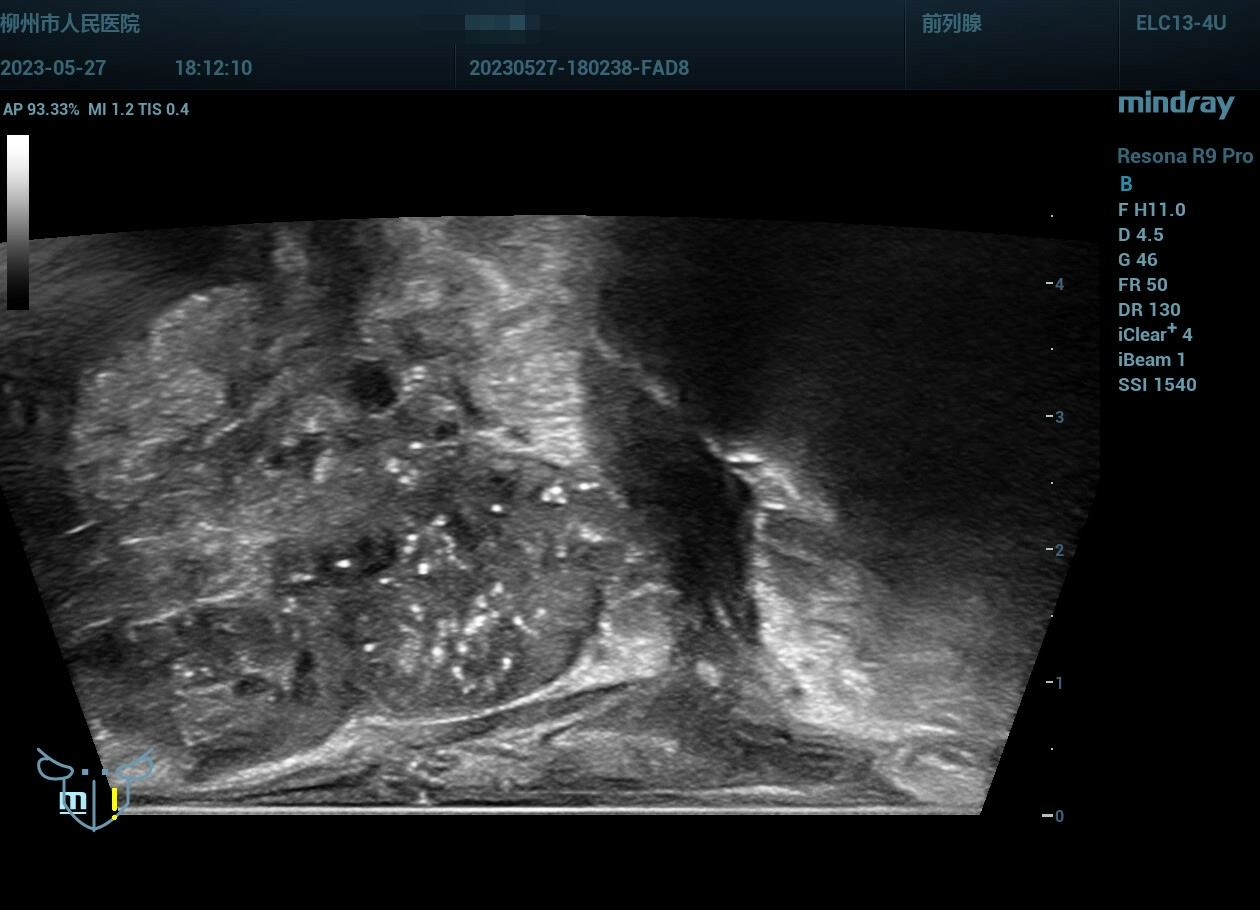
Task: Click the acoustic power AP 93.33% readout
Action: [x=41, y=110]
